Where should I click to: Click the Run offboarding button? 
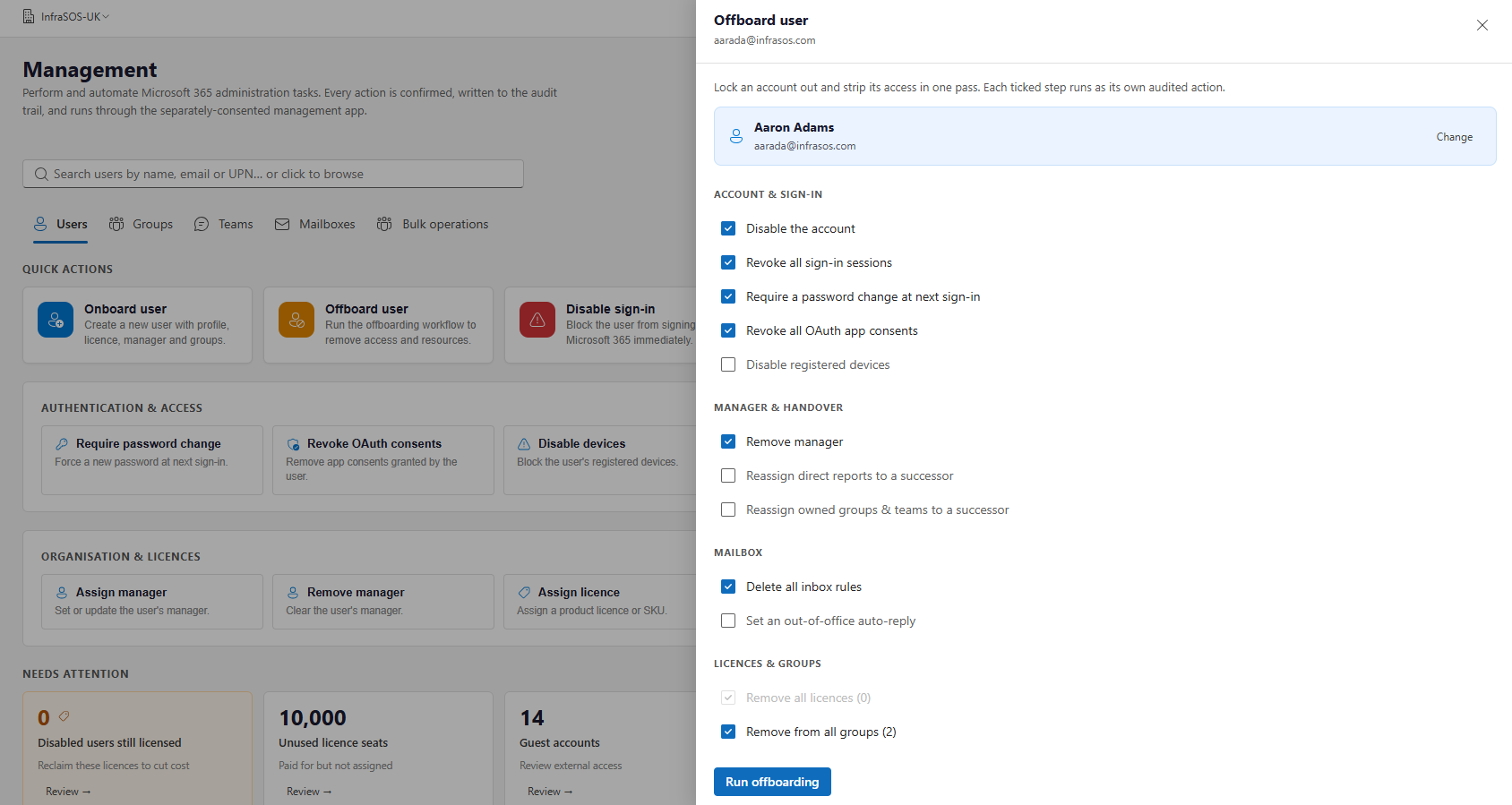pos(772,782)
